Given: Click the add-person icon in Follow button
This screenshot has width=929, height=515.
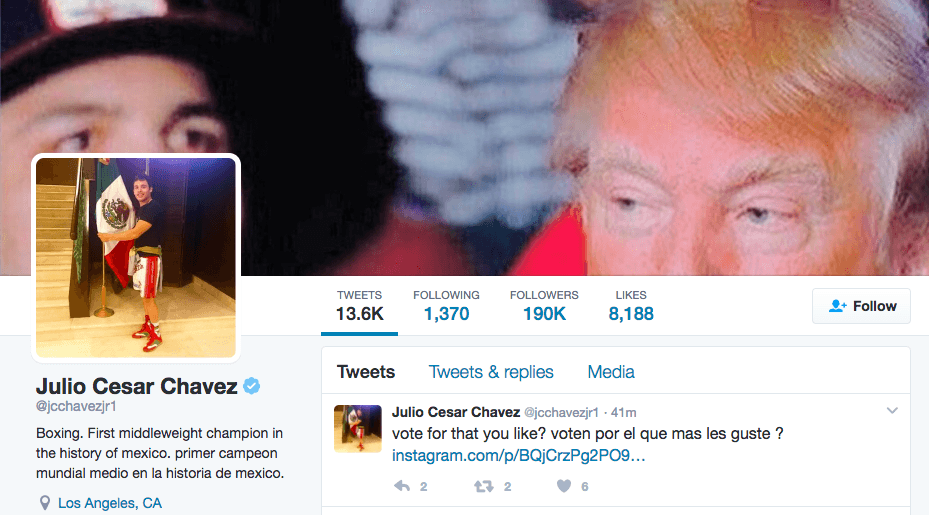Looking at the screenshot, I should [837, 306].
